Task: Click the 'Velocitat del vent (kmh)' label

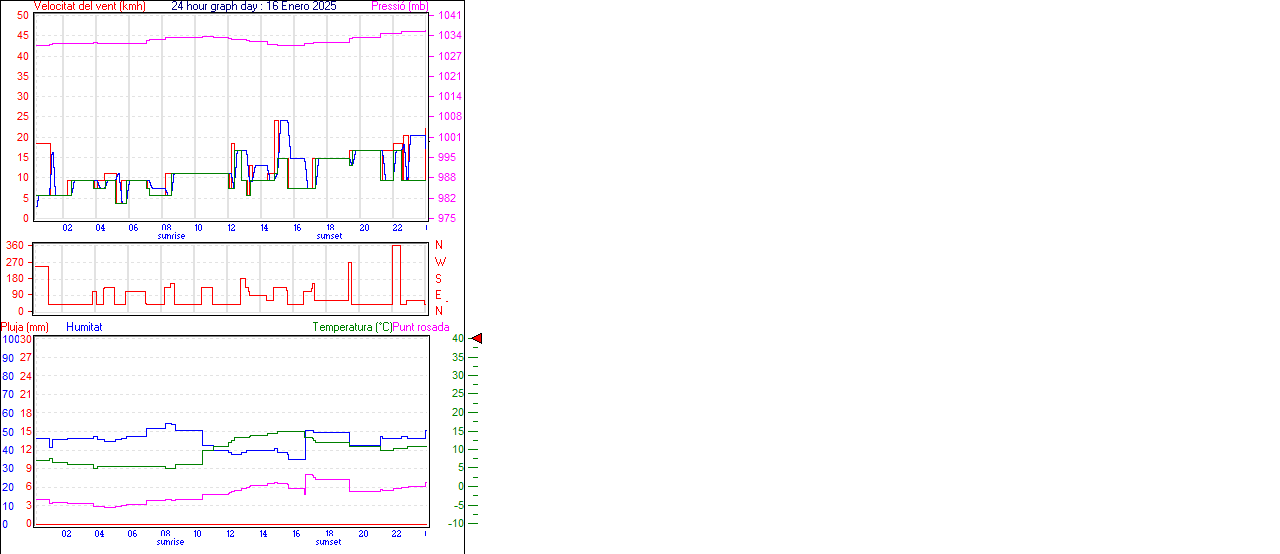Action: (89, 6)
